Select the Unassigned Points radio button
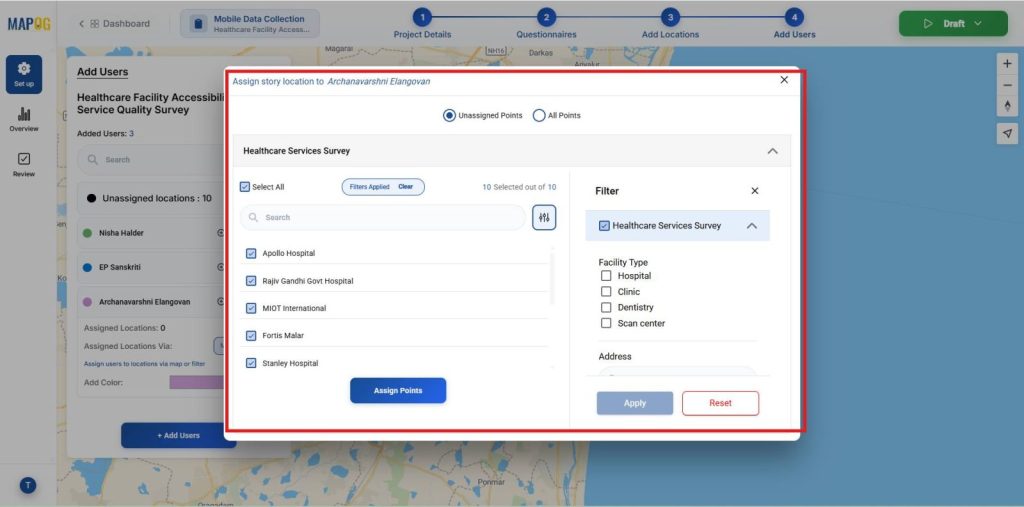 click(449, 116)
